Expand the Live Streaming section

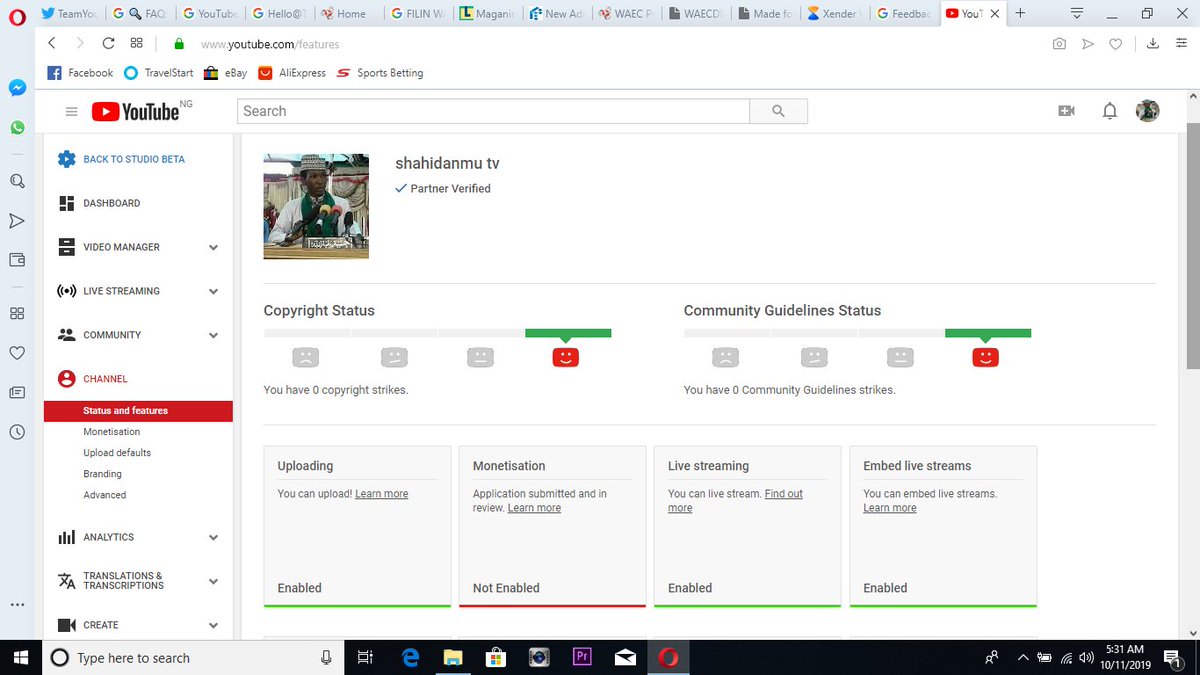[x=213, y=291]
